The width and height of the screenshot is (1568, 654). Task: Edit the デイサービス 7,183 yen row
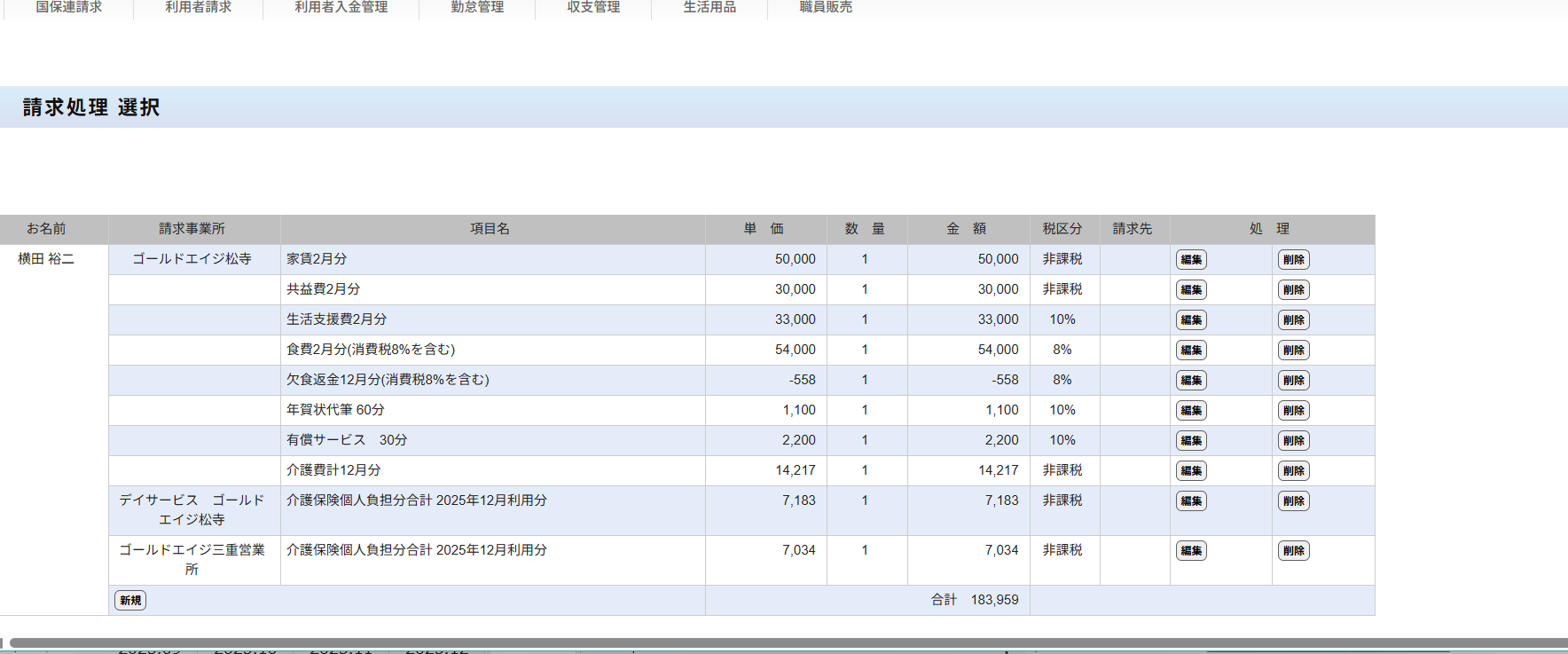[1191, 501]
